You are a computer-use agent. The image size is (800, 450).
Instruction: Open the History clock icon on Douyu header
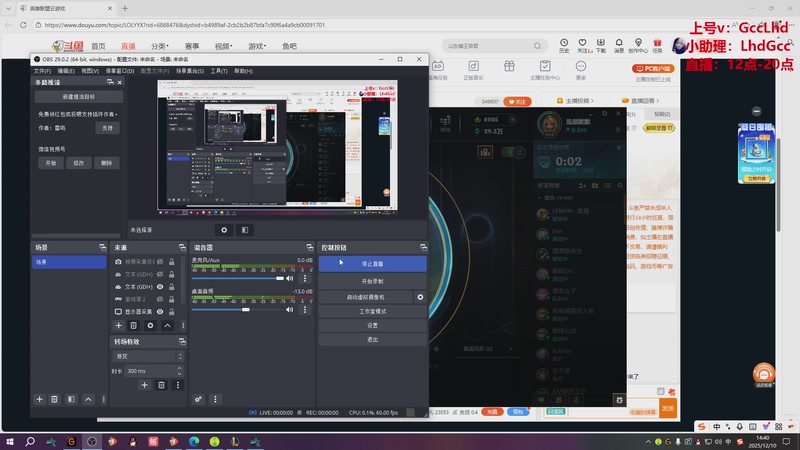click(x=564, y=45)
